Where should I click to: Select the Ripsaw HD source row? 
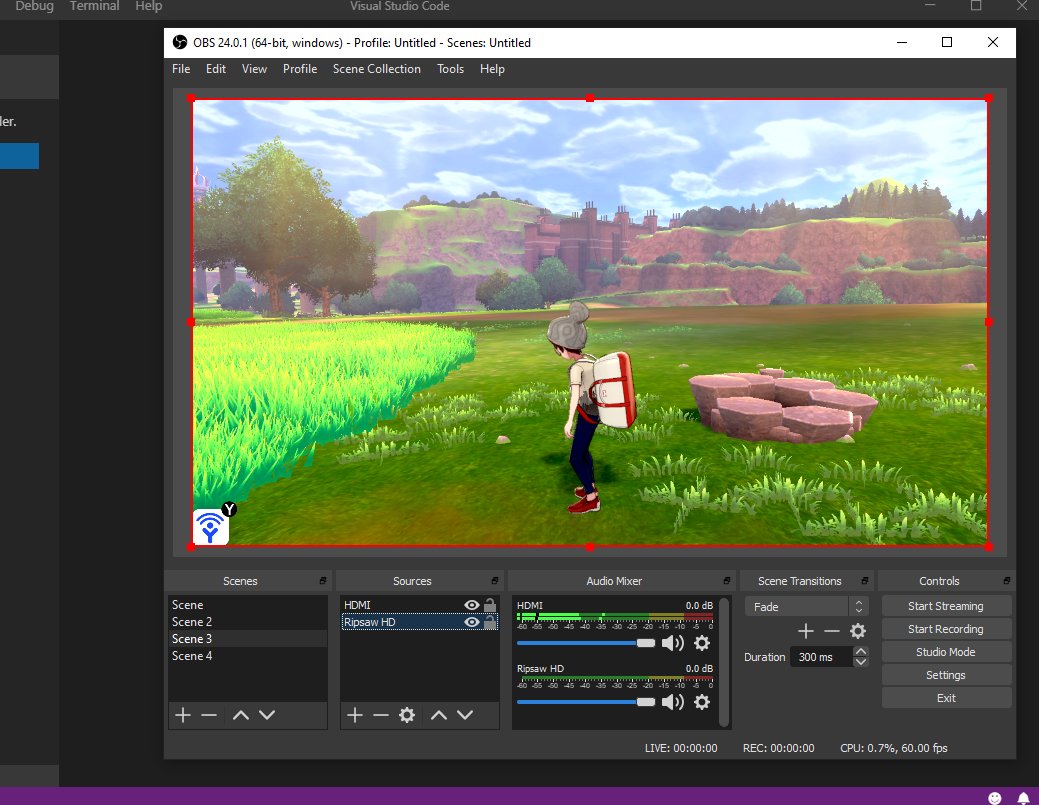click(x=419, y=622)
